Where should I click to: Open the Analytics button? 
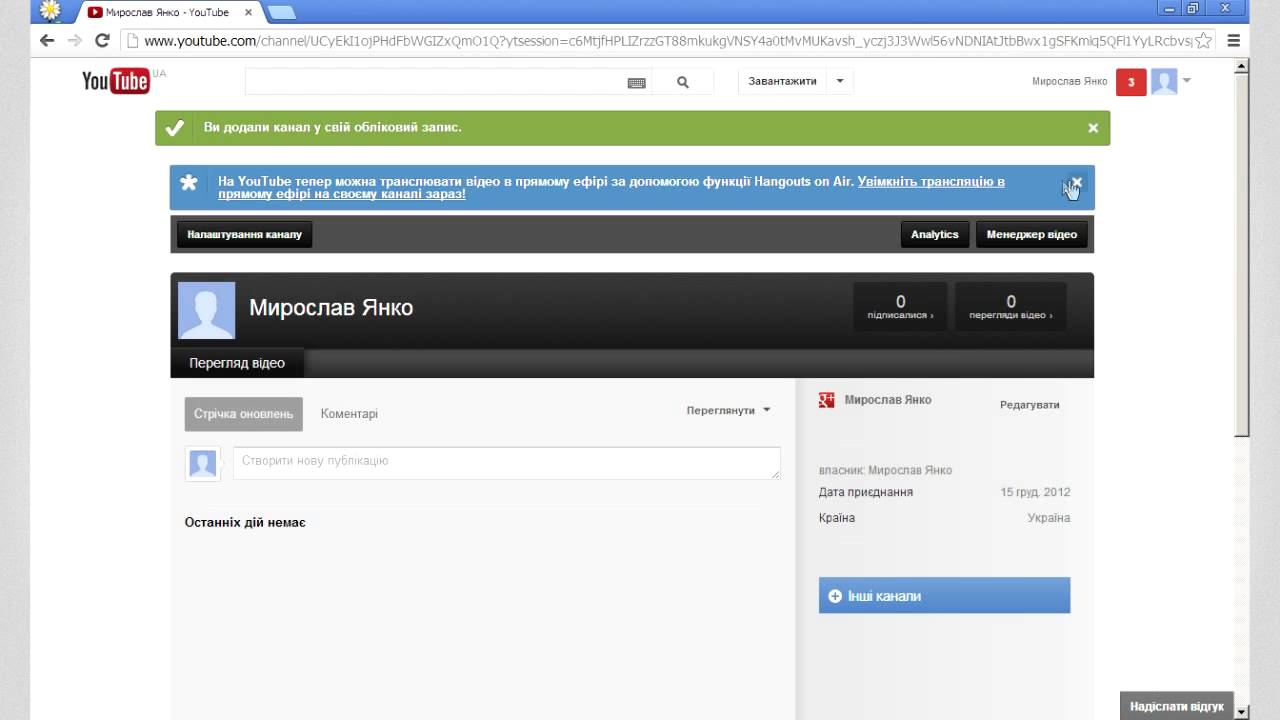pos(935,235)
